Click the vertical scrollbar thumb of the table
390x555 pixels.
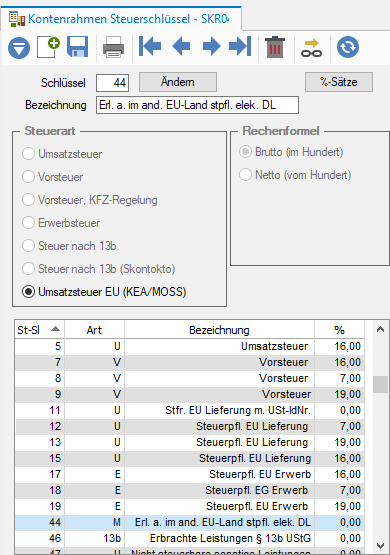tap(380, 384)
